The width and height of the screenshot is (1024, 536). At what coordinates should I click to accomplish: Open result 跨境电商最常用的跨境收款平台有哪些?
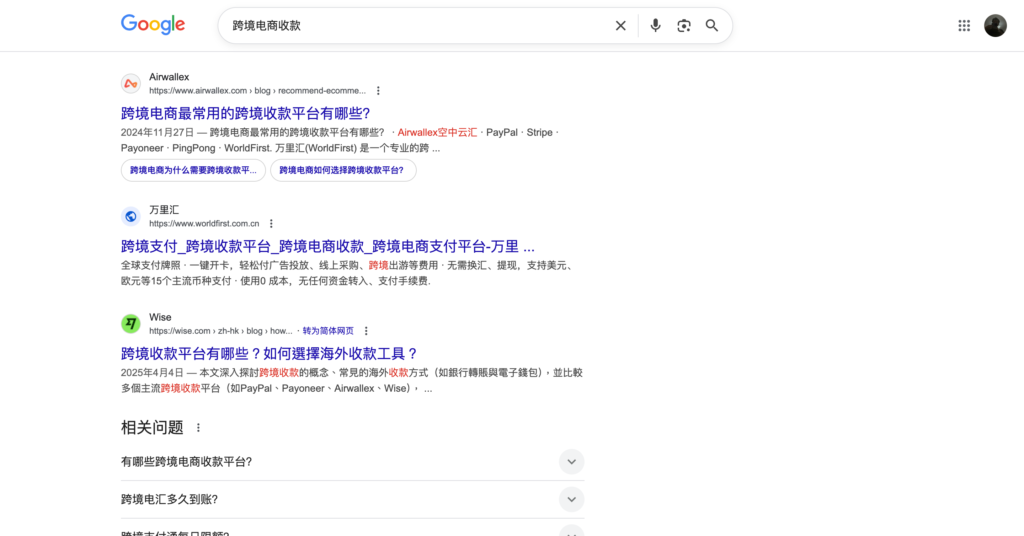[246, 113]
